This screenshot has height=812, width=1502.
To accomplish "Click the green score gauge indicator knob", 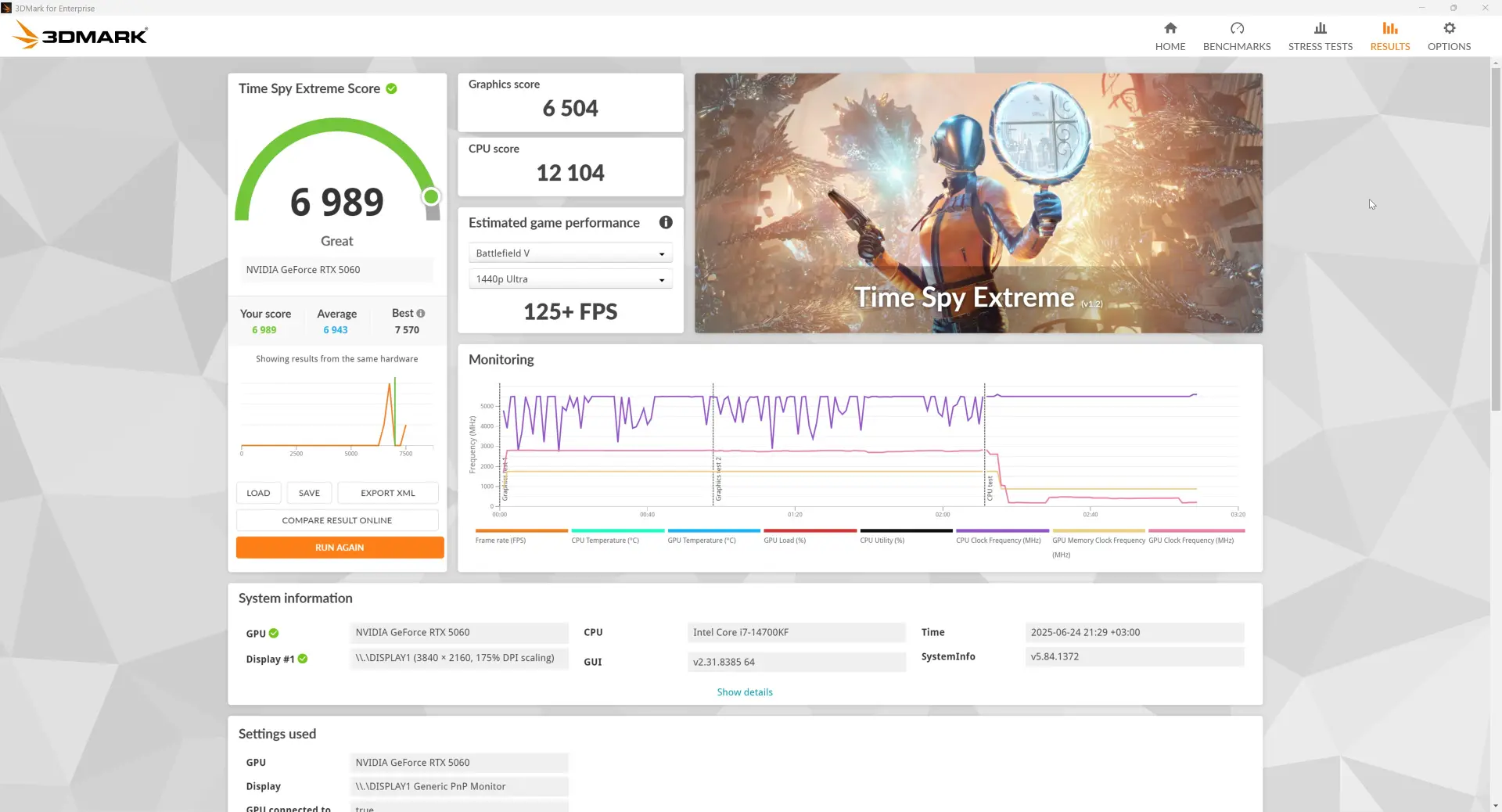I will tap(431, 196).
